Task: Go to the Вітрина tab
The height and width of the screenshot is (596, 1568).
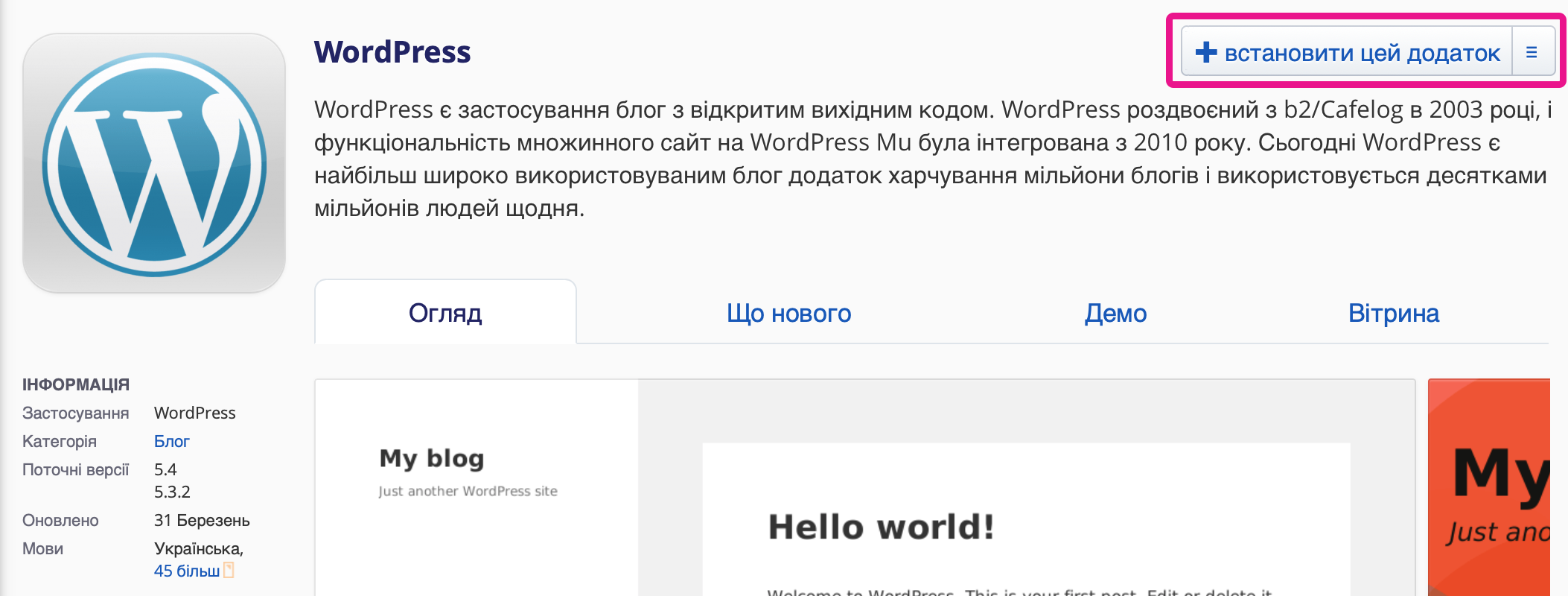Action: click(1393, 313)
